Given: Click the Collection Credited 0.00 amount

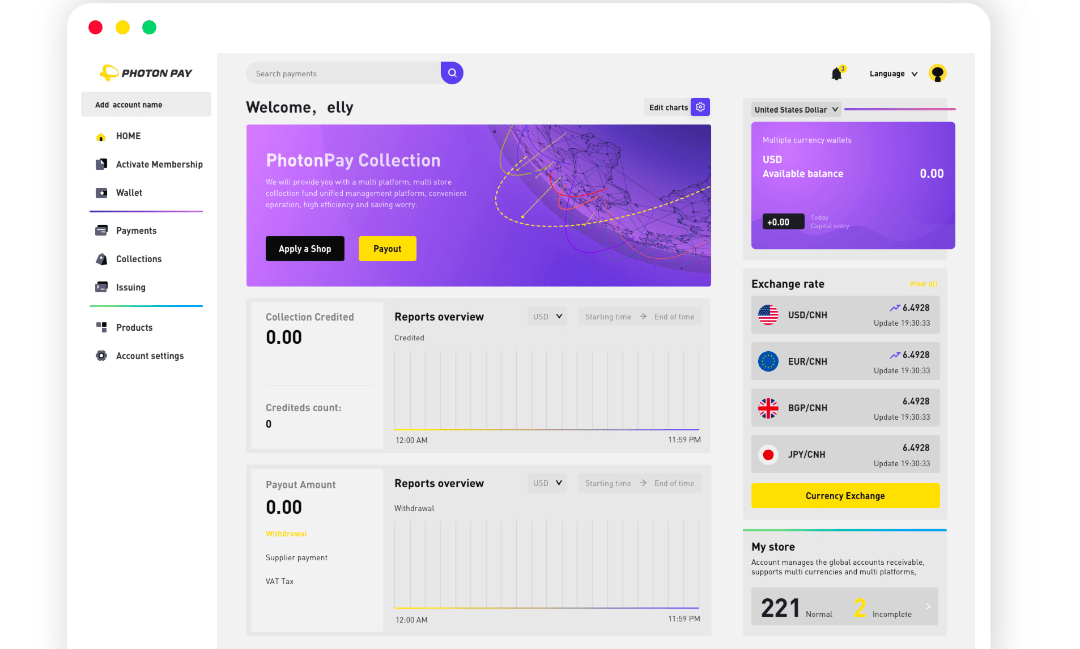Looking at the screenshot, I should click(x=284, y=338).
